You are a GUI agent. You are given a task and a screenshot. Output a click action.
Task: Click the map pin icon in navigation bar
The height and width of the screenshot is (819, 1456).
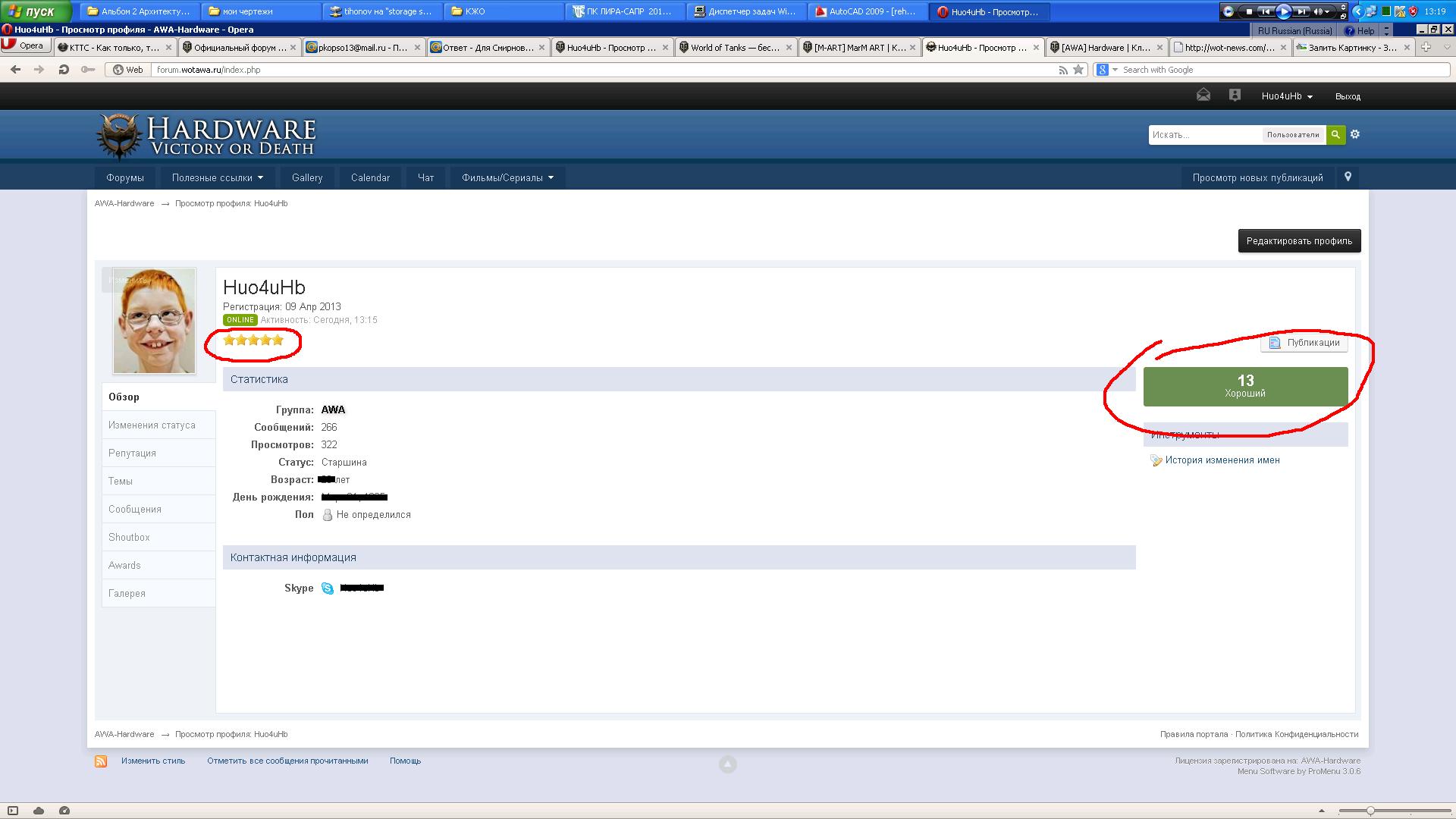point(1348,177)
